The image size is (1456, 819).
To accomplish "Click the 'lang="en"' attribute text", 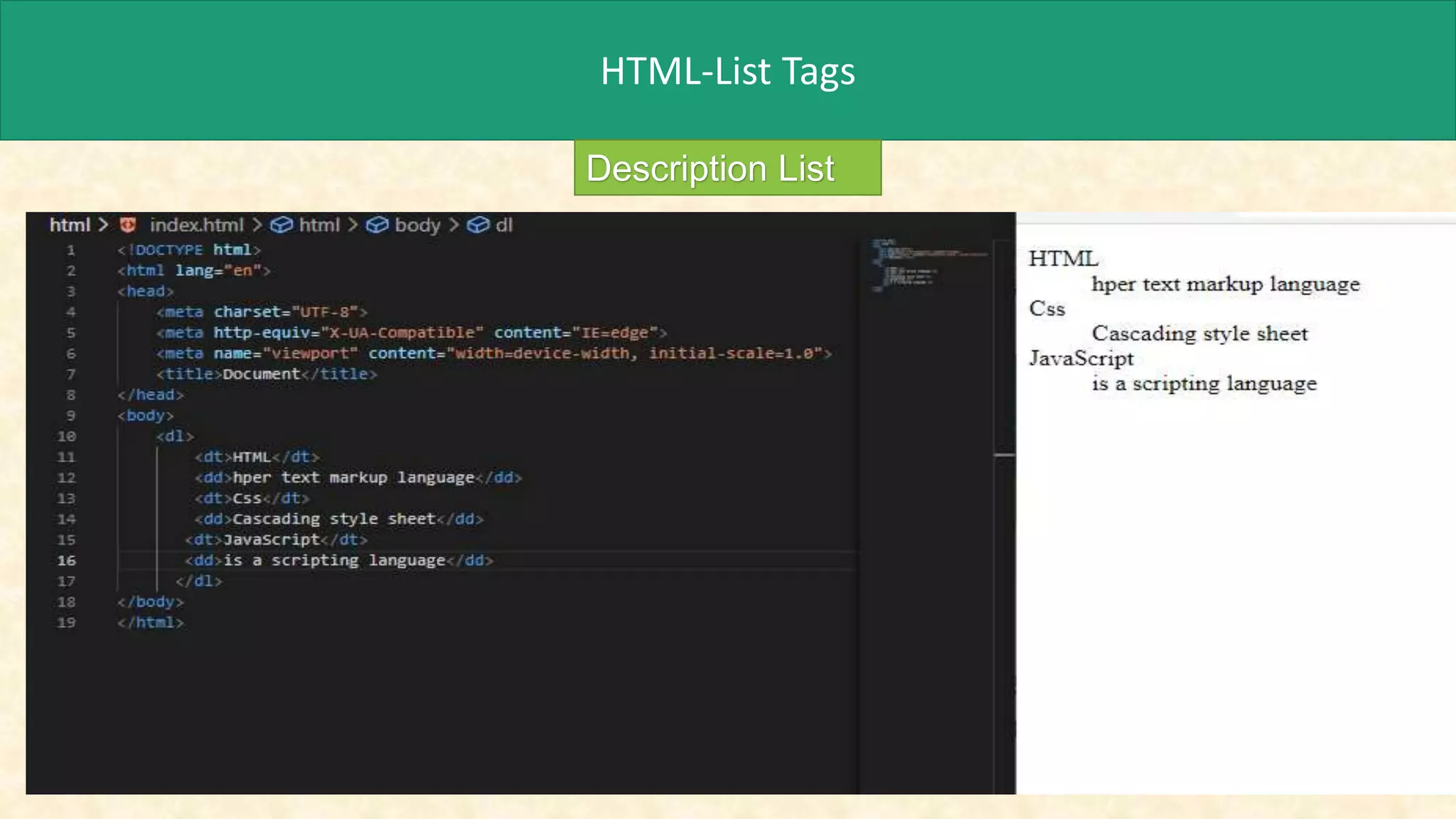I will tap(218, 271).
